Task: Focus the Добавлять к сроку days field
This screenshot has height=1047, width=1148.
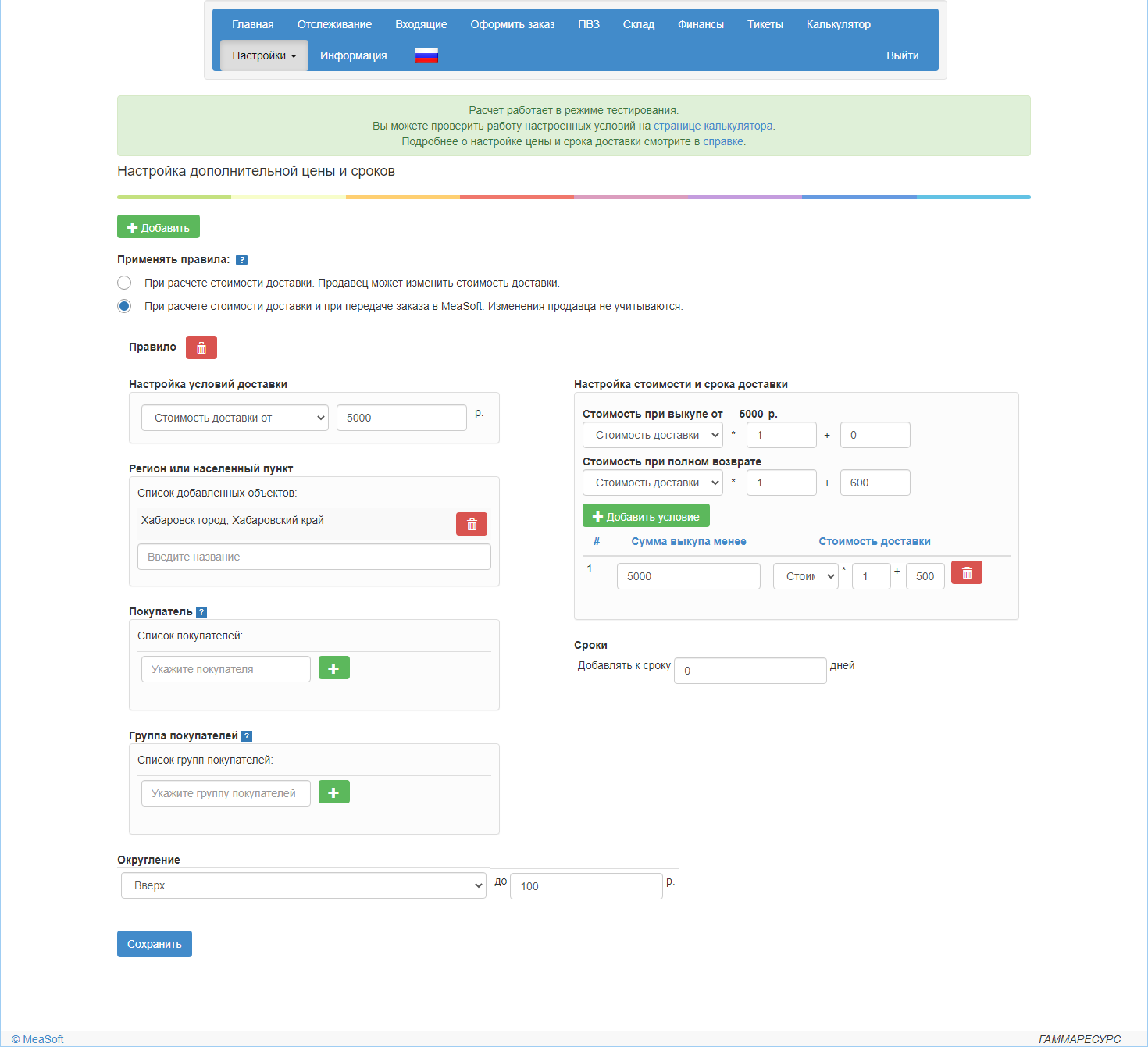Action: [750, 671]
